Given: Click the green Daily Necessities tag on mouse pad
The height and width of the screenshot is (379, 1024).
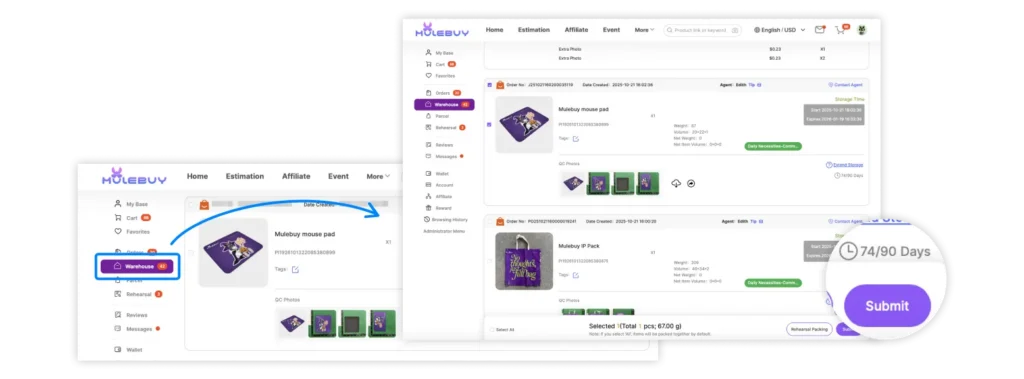Looking at the screenshot, I should tap(773, 146).
